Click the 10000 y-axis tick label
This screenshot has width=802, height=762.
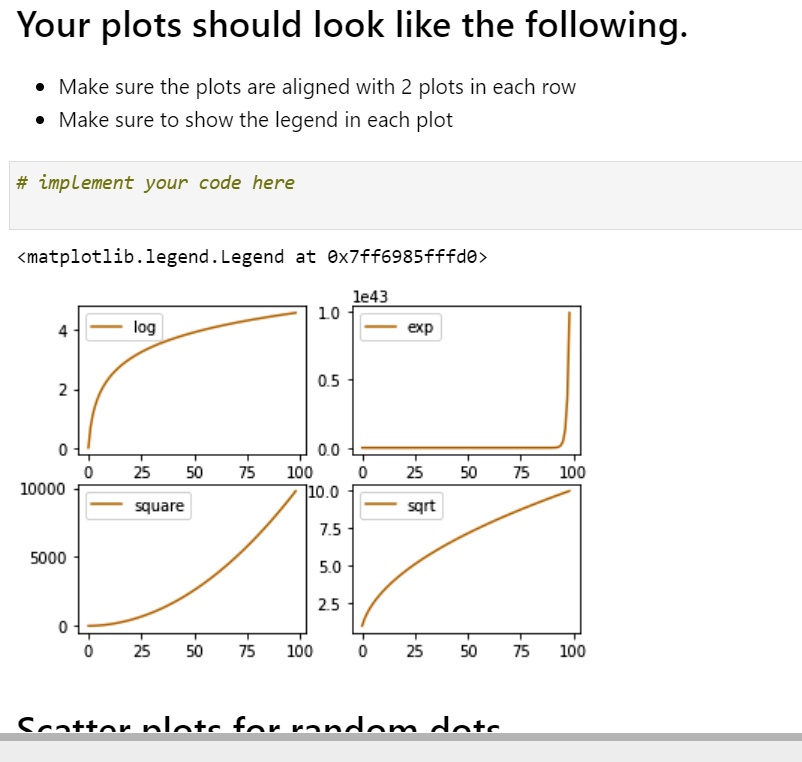(x=42, y=489)
